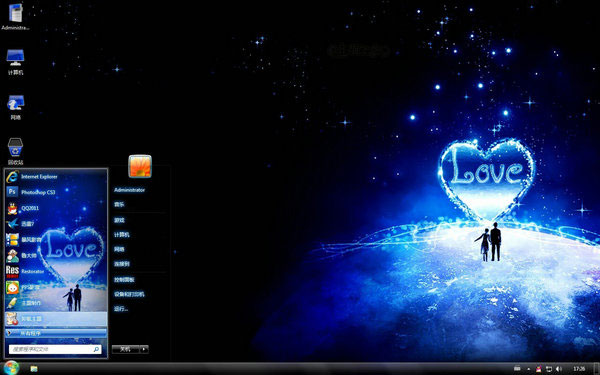Viewport: 600px width, 375px height.
Task: Open 网络 in Start menu right pane
Action: [119, 249]
